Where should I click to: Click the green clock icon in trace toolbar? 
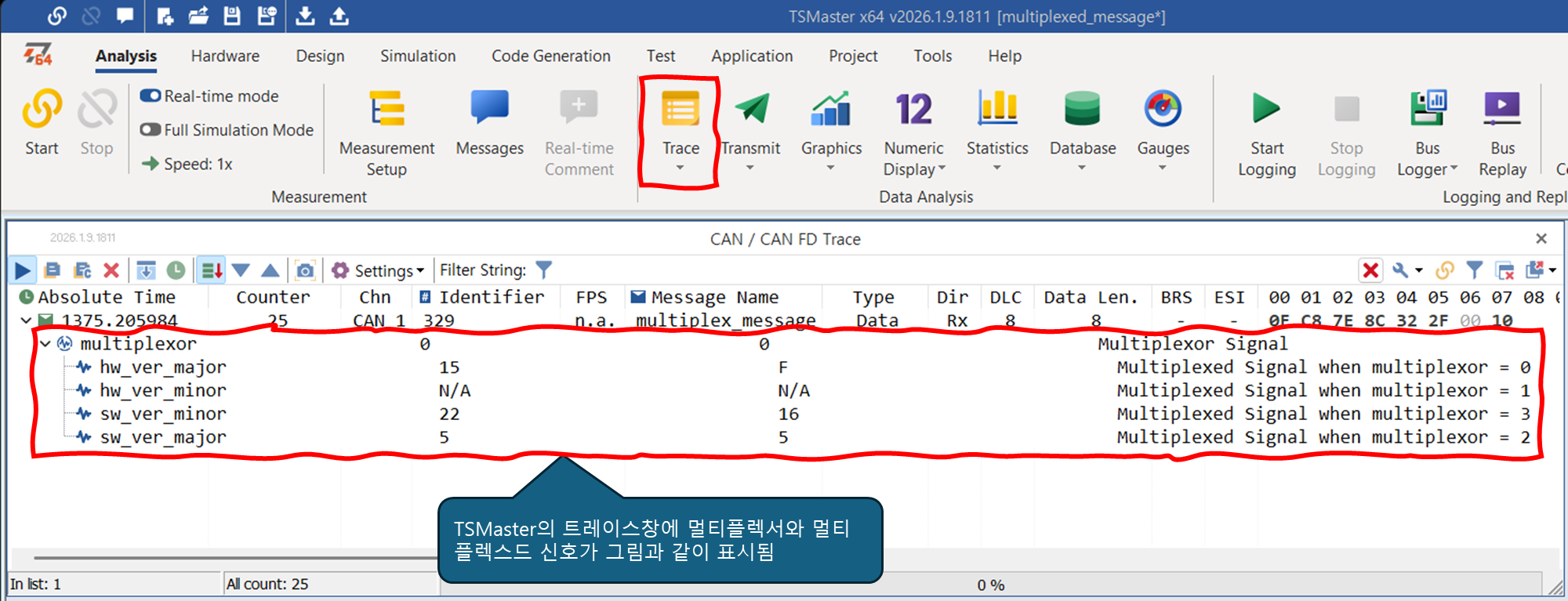click(x=176, y=270)
